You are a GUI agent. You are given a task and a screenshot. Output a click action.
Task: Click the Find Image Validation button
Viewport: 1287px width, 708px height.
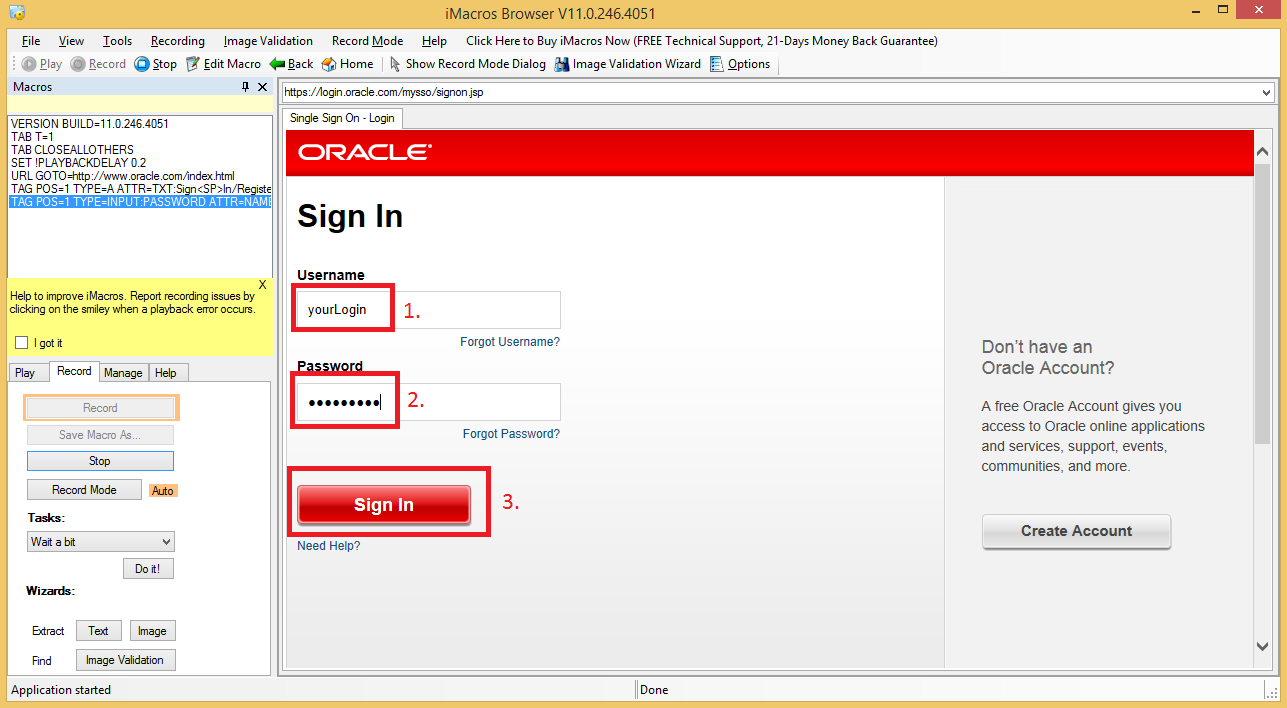pyautogui.click(x=125, y=660)
